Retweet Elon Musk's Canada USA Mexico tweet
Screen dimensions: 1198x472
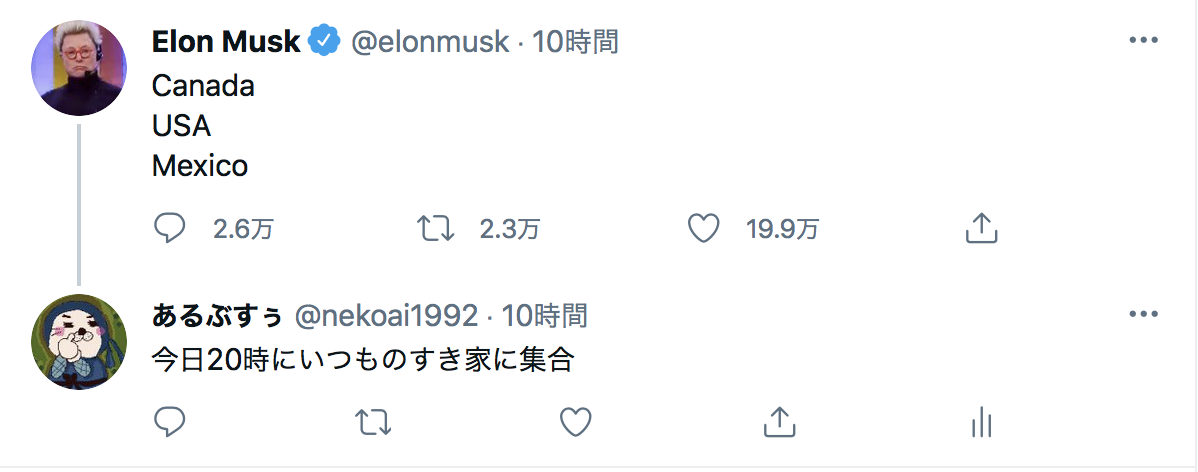click(x=436, y=228)
